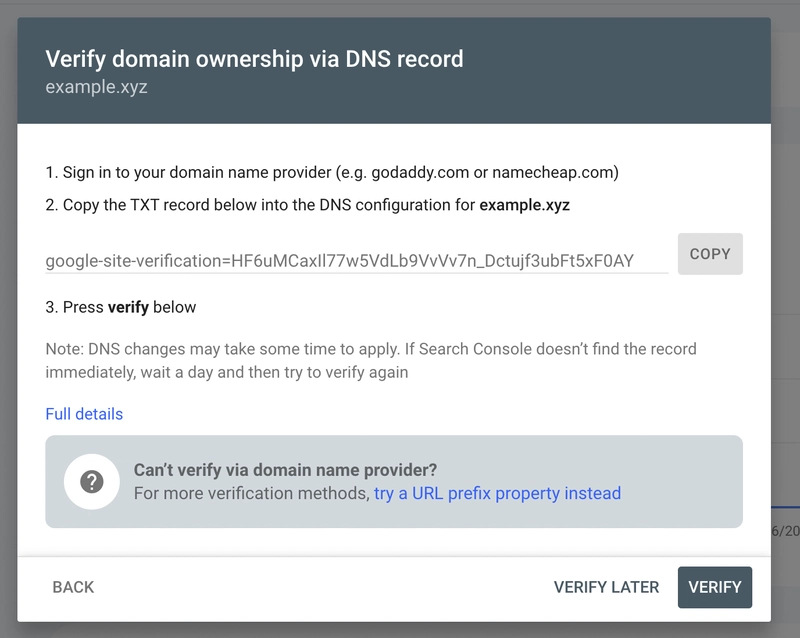Click Copy the TXT record instruction text
Screen dimensions: 800x638
[308, 205]
